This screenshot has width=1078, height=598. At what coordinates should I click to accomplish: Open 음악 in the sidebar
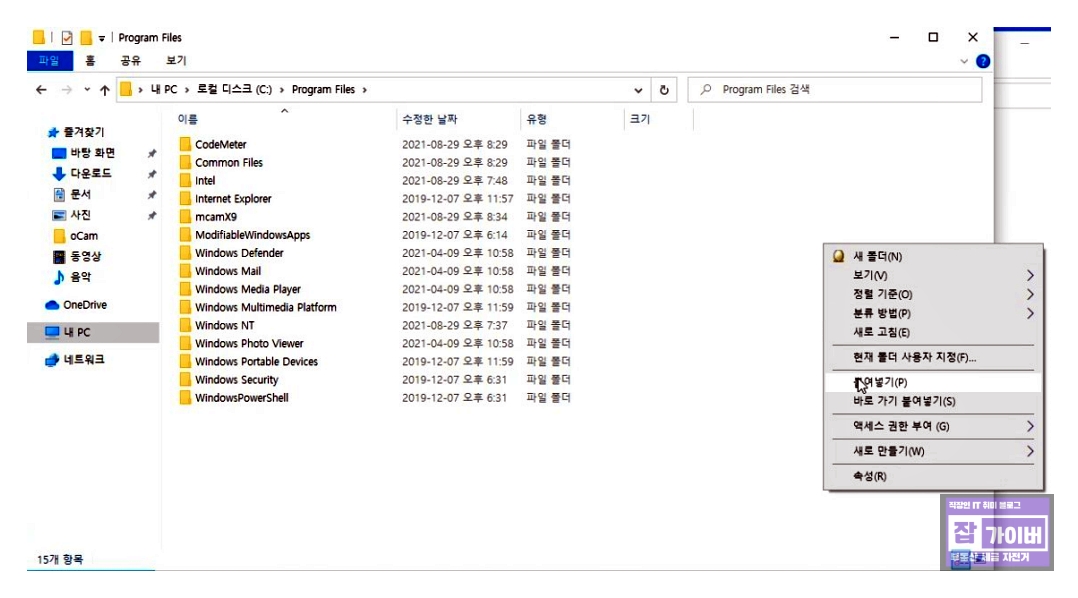[x=80, y=277]
